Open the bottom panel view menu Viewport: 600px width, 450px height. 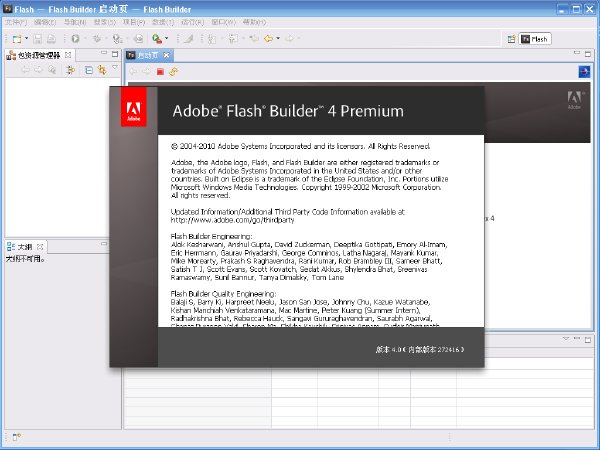point(566,339)
